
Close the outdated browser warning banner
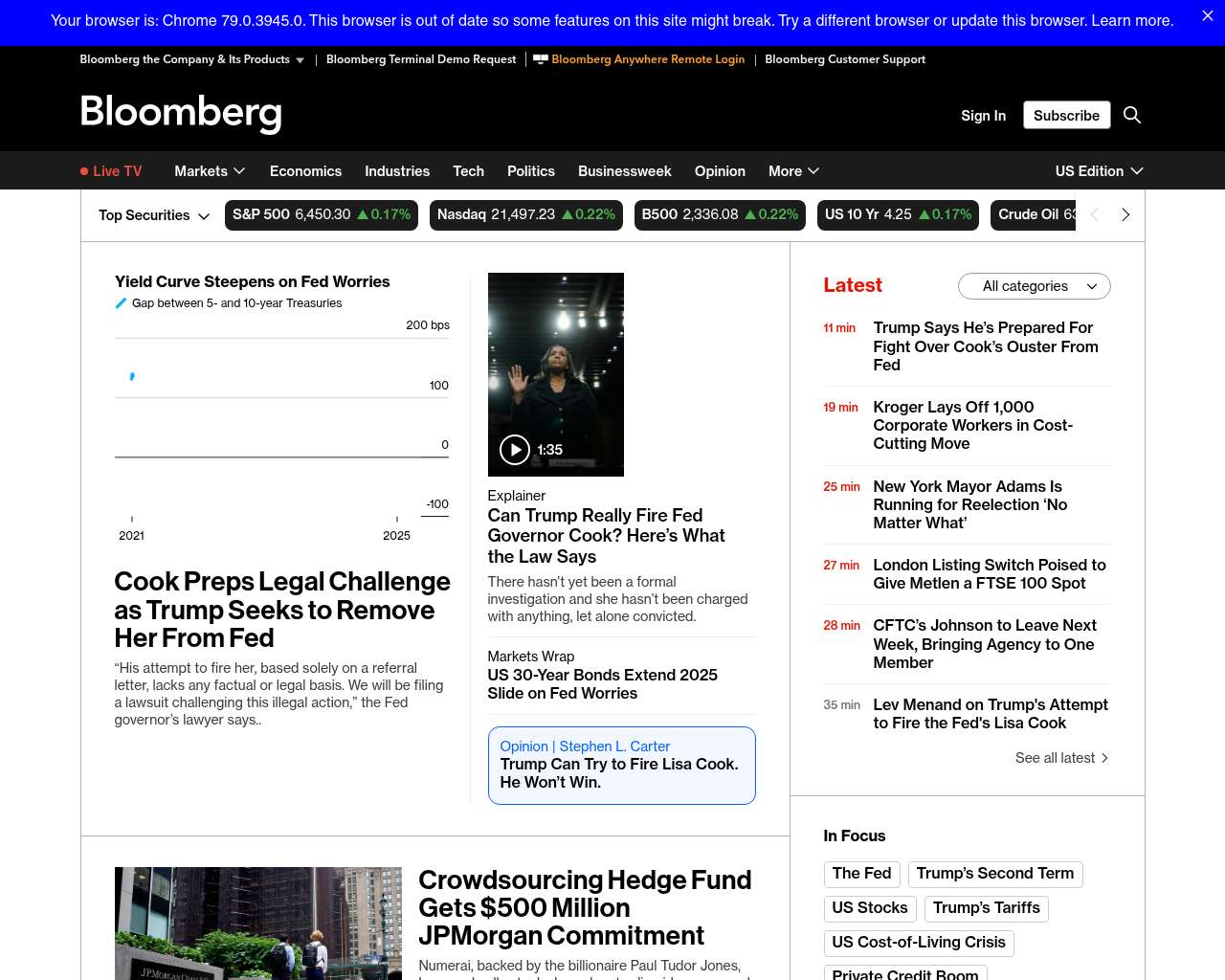click(1207, 16)
